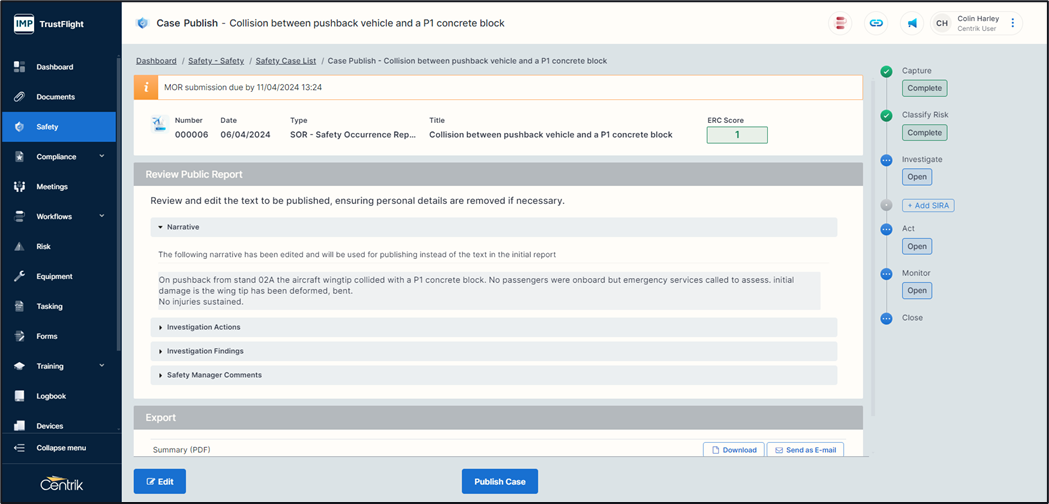Go to Dashboard in the sidebar
The width and height of the screenshot is (1049, 504).
pyautogui.click(x=54, y=67)
